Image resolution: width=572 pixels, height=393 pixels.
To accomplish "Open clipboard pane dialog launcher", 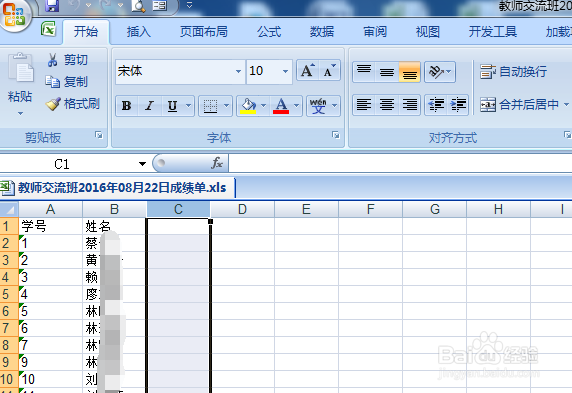I will pyautogui.click(x=99, y=135).
